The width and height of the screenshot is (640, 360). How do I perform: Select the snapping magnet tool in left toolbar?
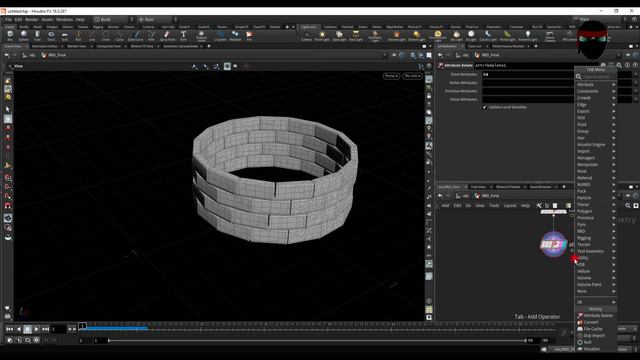pos(8,206)
